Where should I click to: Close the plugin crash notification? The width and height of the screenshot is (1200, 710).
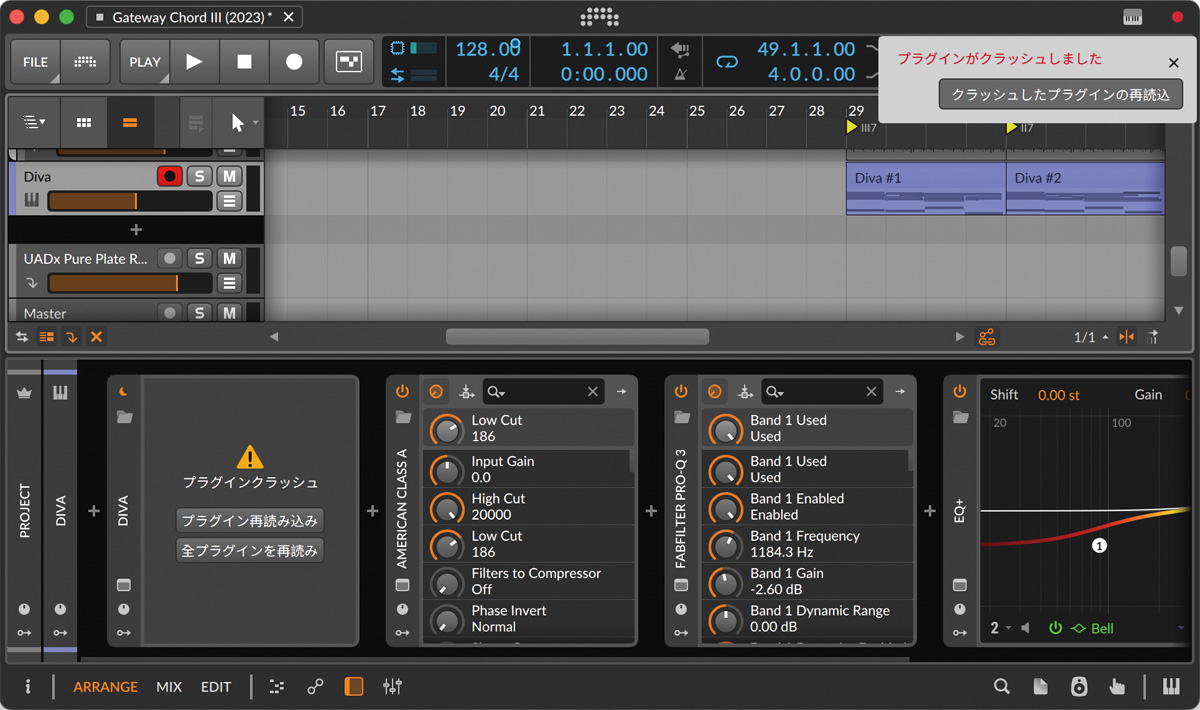[1174, 62]
